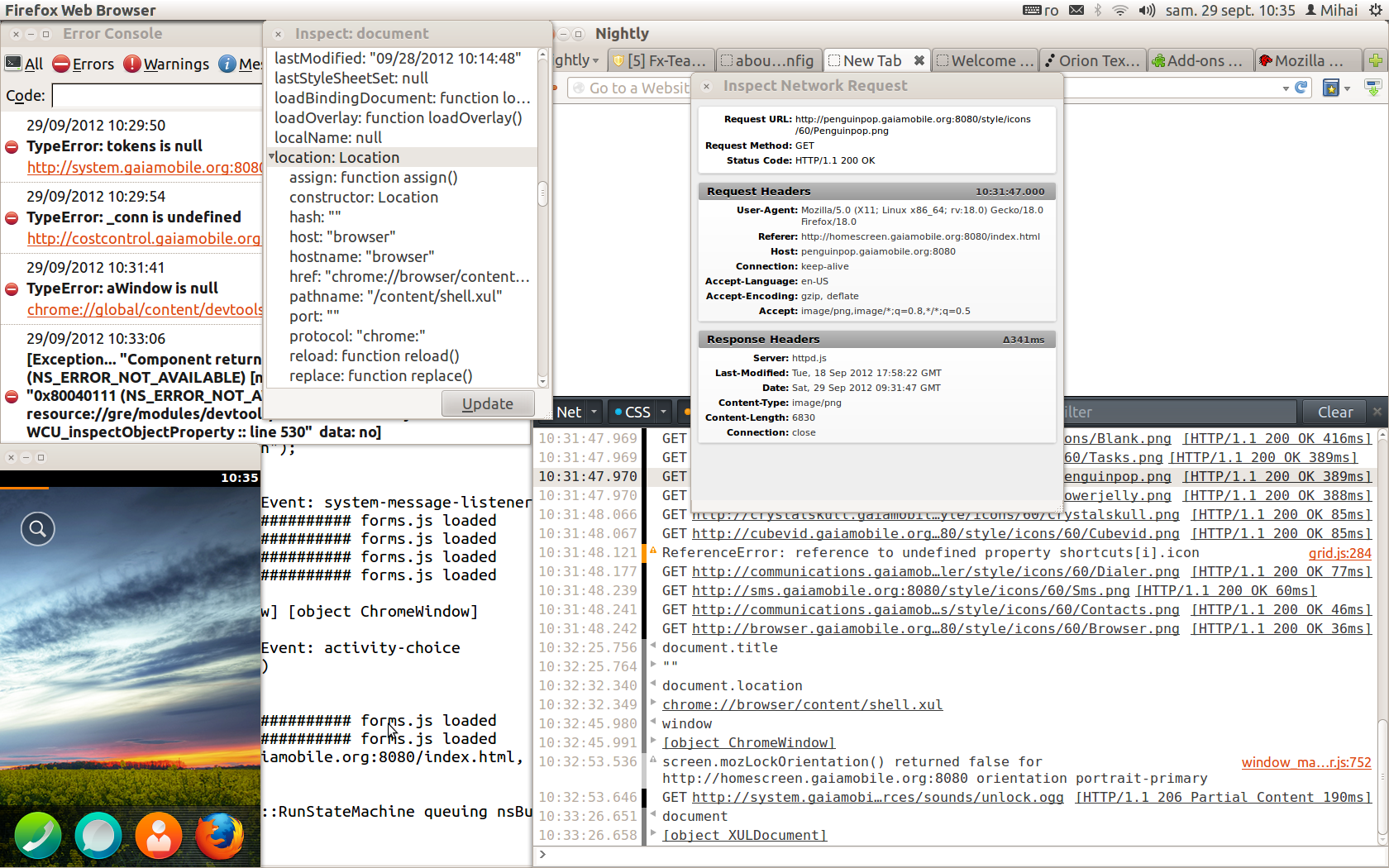Click the Clear button in web console
Viewport: 1389px width, 868px height.
click(x=1334, y=412)
